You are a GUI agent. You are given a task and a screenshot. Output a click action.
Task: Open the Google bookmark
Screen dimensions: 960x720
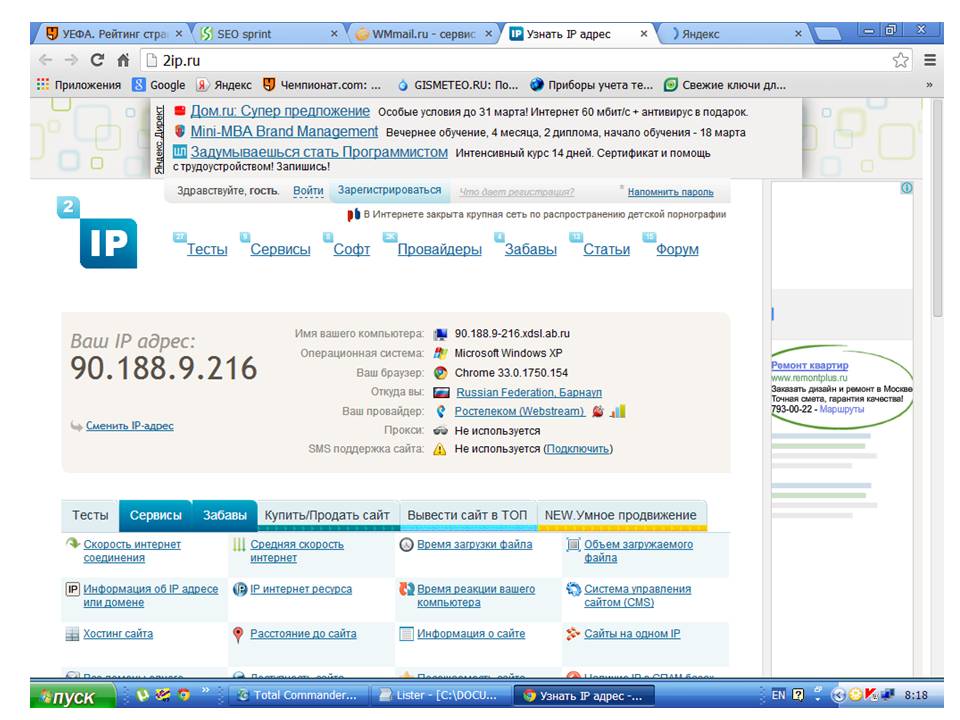[x=159, y=85]
